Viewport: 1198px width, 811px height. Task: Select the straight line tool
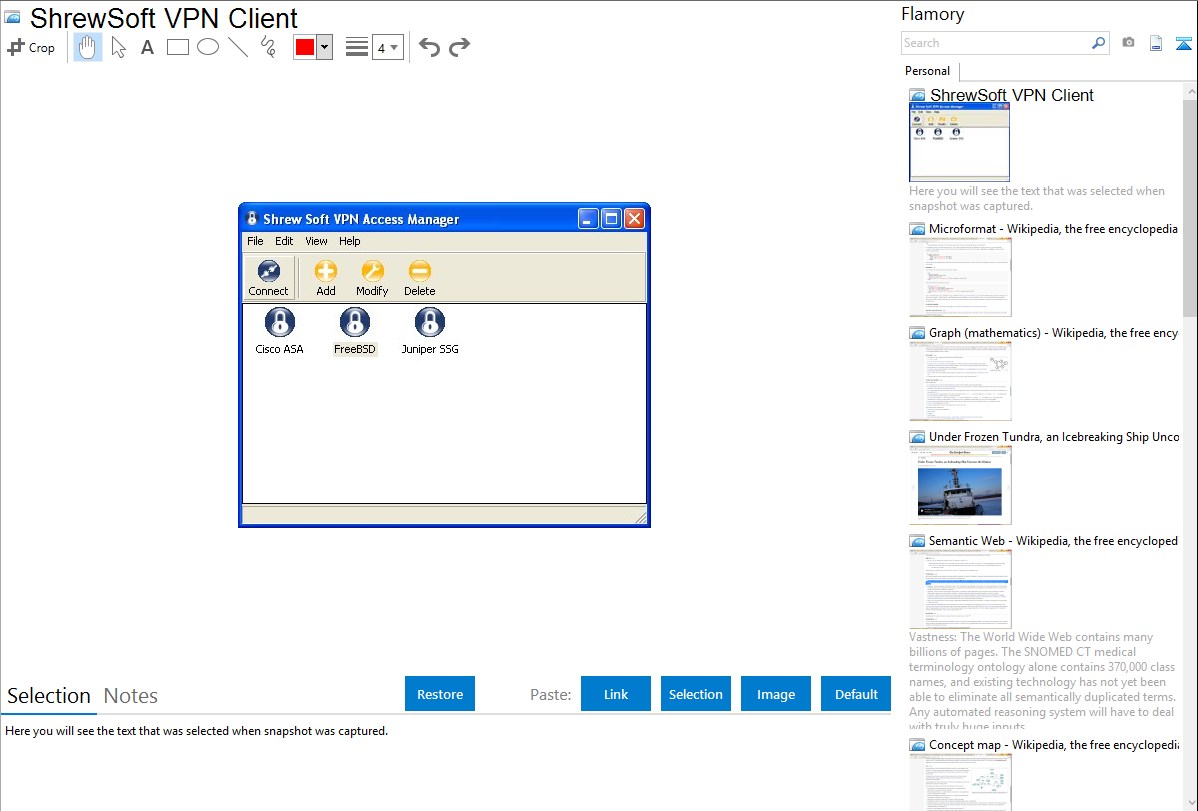[x=238, y=47]
